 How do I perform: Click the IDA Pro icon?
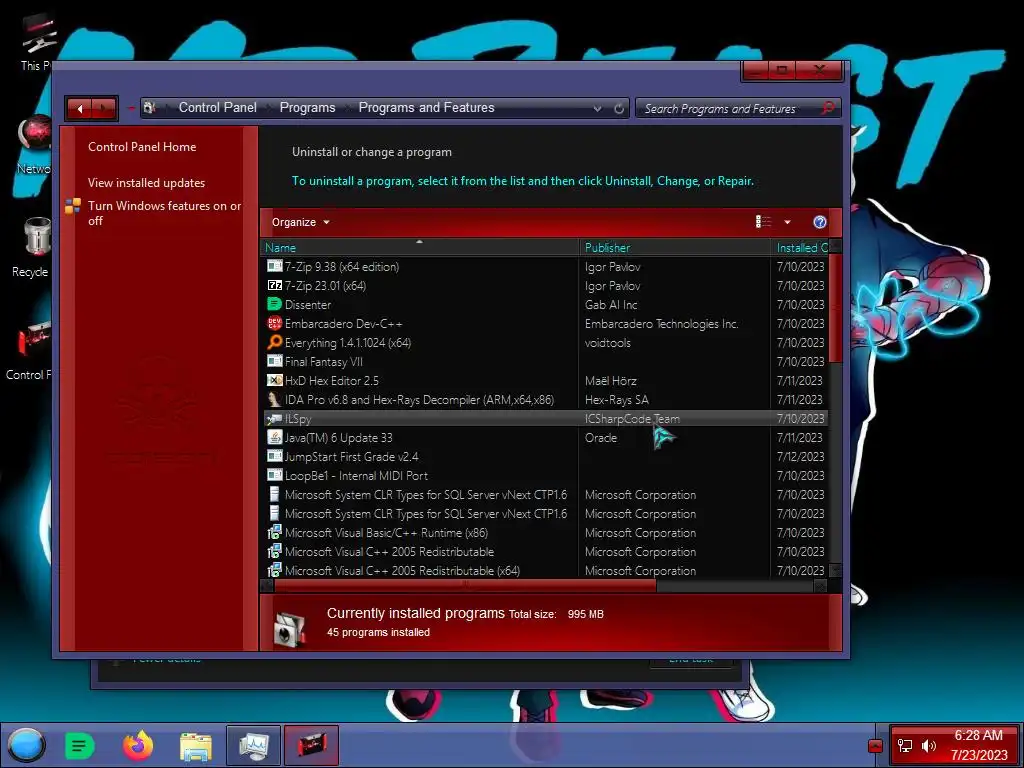click(274, 399)
